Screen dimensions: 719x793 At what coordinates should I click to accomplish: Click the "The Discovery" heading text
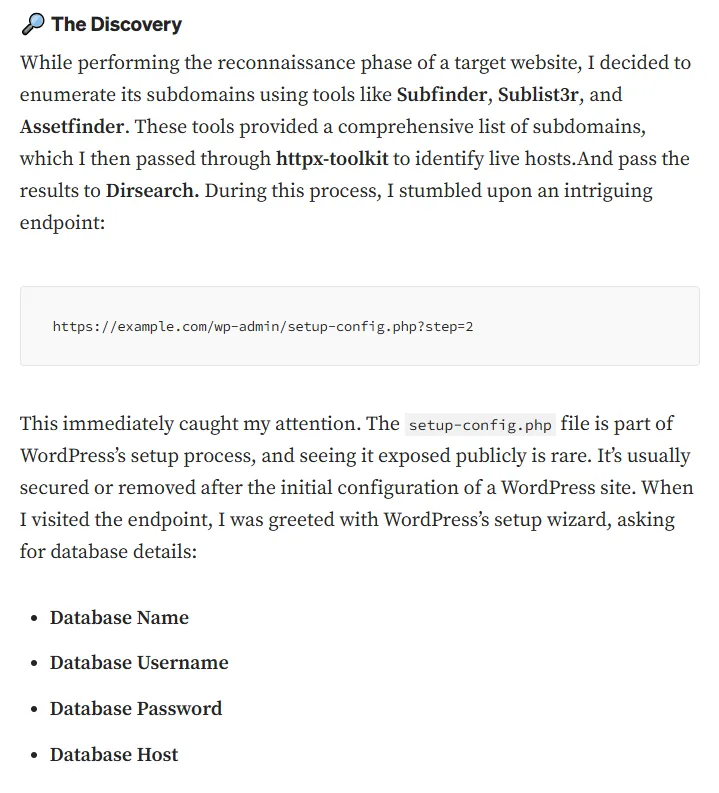pyautogui.click(x=116, y=24)
